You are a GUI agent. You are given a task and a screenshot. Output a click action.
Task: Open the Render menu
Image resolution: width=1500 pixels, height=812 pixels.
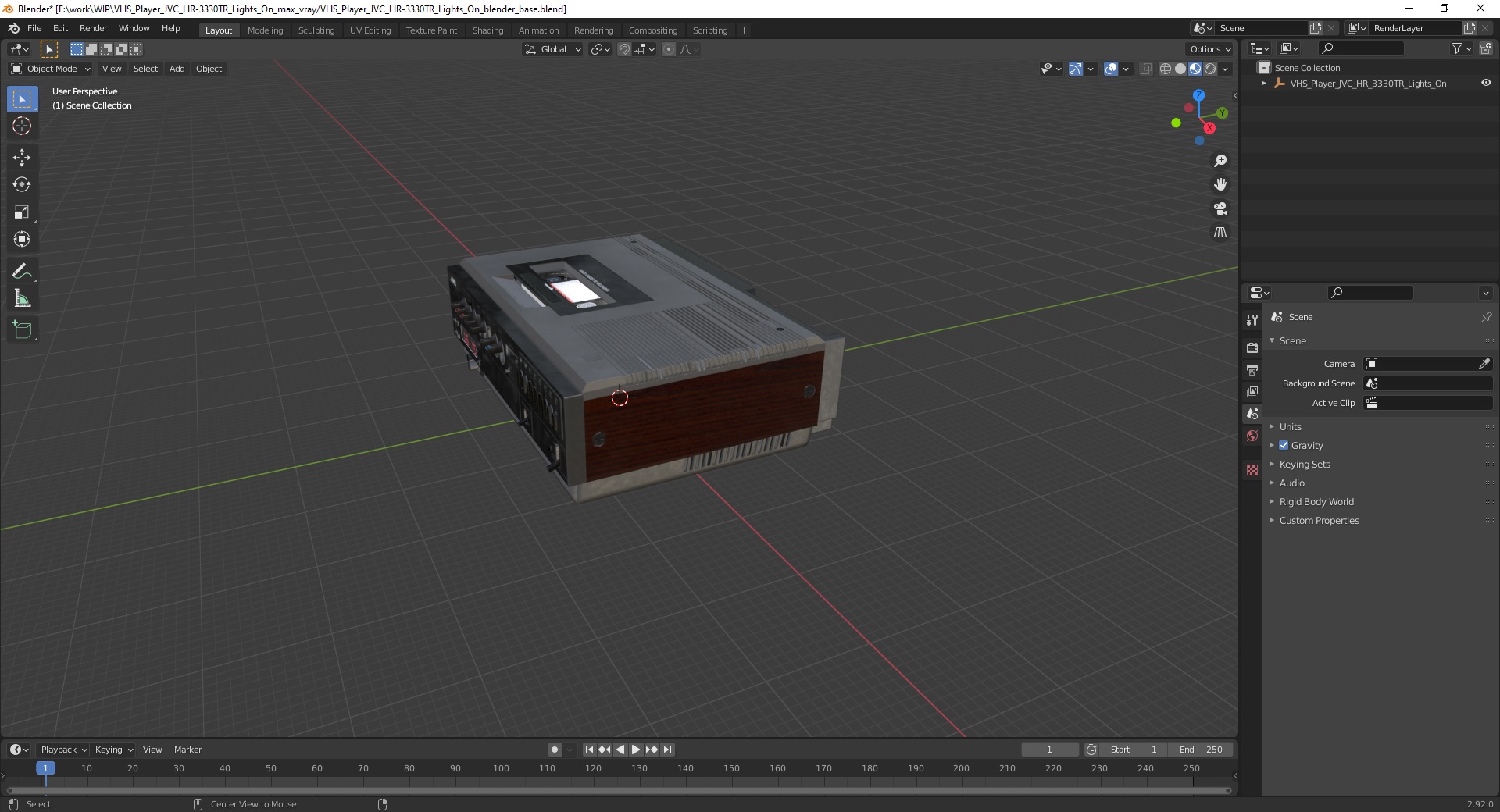click(x=93, y=28)
